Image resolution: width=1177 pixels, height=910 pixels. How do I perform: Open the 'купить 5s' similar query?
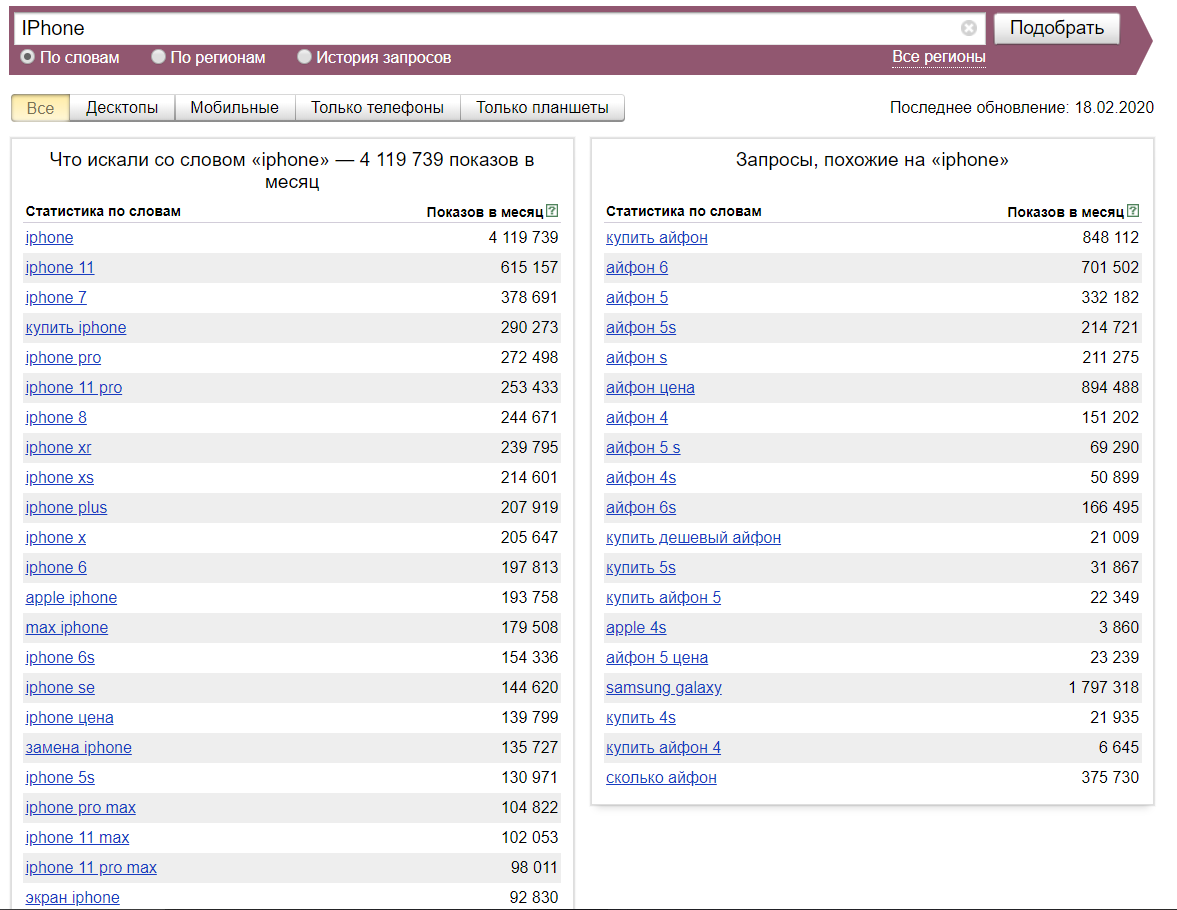641,568
